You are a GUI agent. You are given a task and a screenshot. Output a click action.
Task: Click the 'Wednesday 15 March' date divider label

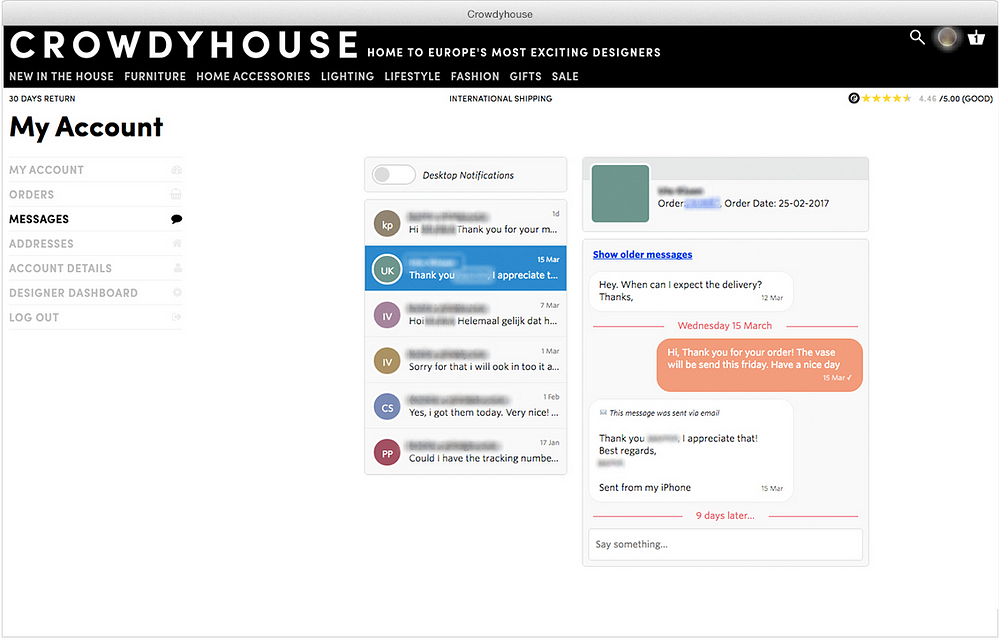click(724, 326)
